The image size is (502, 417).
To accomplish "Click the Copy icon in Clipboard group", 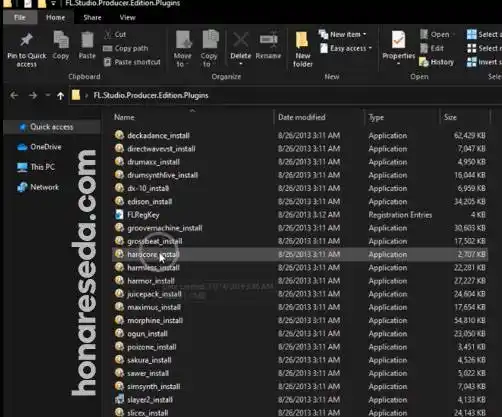I will [61, 40].
